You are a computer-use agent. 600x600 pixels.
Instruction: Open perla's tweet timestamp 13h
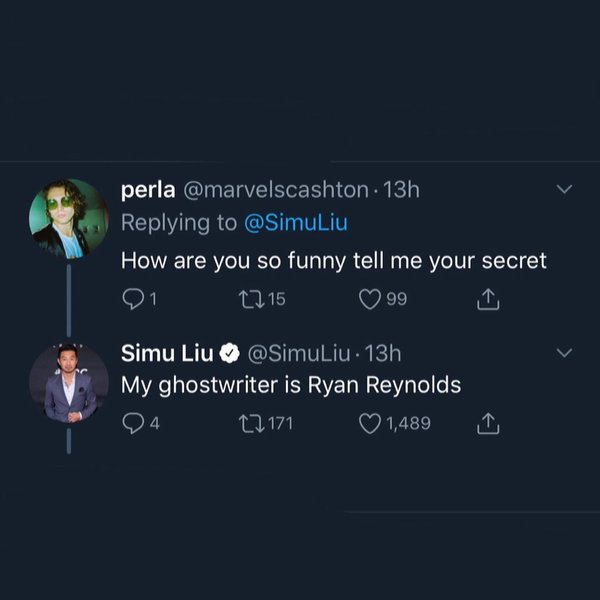[x=401, y=190]
